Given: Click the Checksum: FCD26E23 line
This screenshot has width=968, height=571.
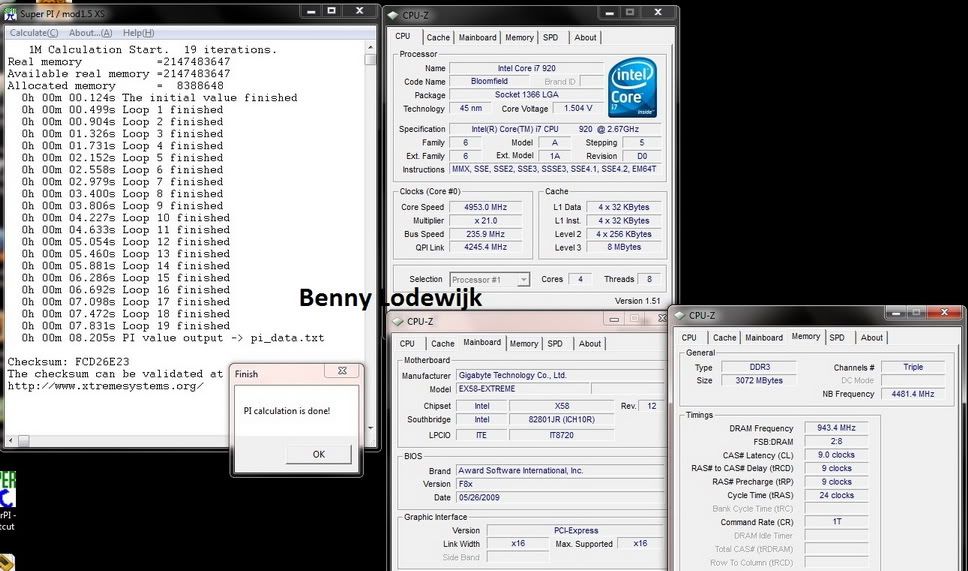Looking at the screenshot, I should (69, 362).
